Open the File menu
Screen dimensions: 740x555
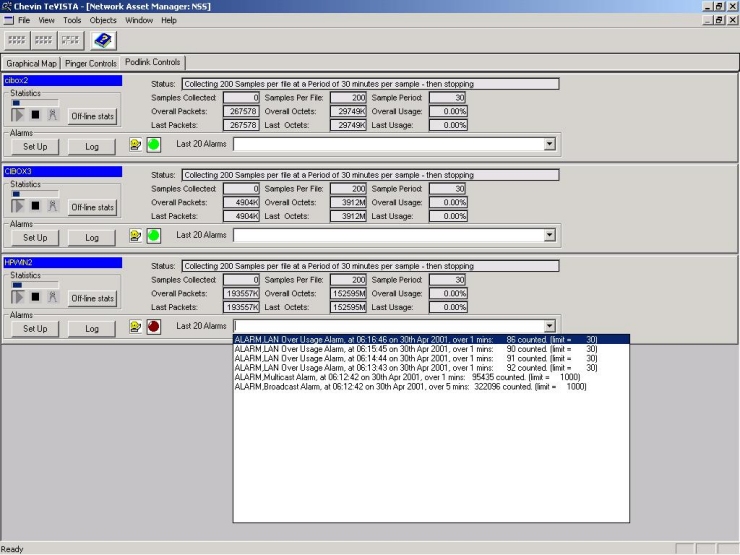click(24, 20)
